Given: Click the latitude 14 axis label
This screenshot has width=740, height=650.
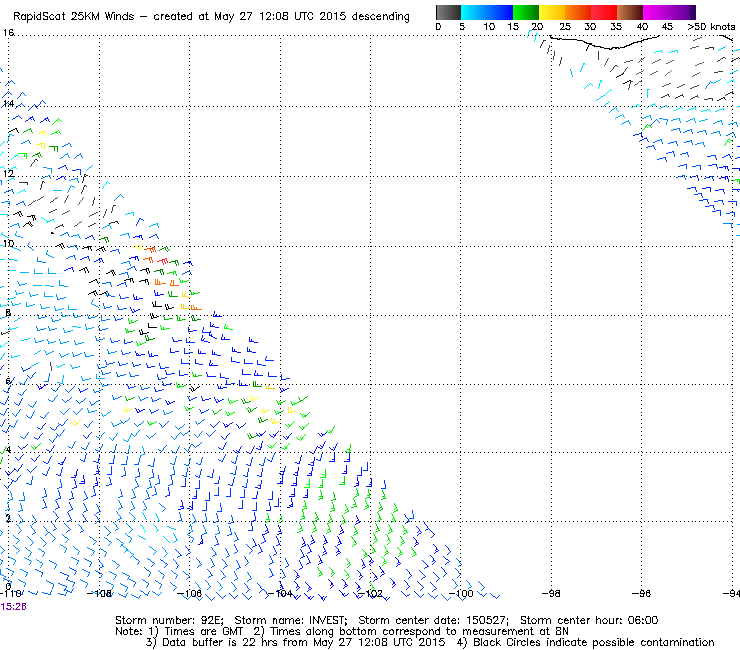Looking at the screenshot, I should click(8, 103).
